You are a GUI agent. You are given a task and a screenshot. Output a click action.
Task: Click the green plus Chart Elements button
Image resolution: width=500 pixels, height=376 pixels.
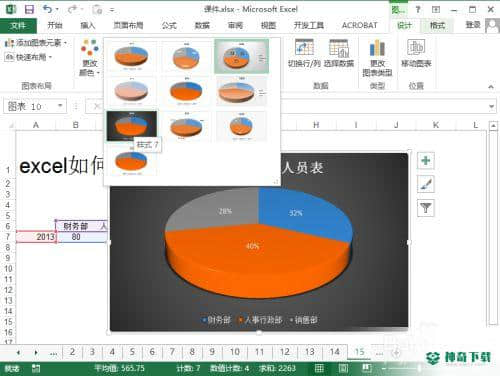point(426,161)
